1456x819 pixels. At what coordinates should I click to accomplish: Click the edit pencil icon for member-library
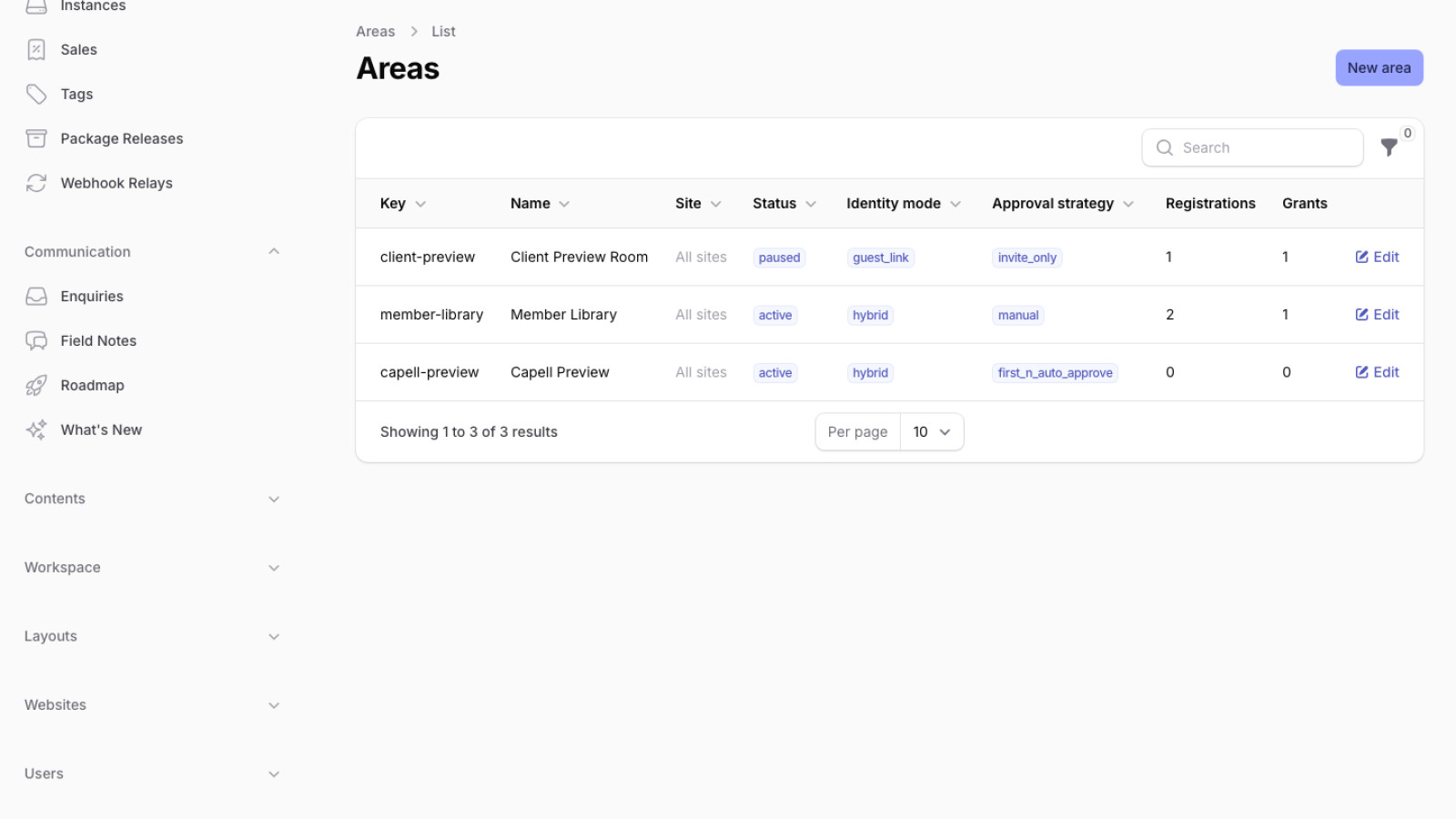(x=1362, y=315)
